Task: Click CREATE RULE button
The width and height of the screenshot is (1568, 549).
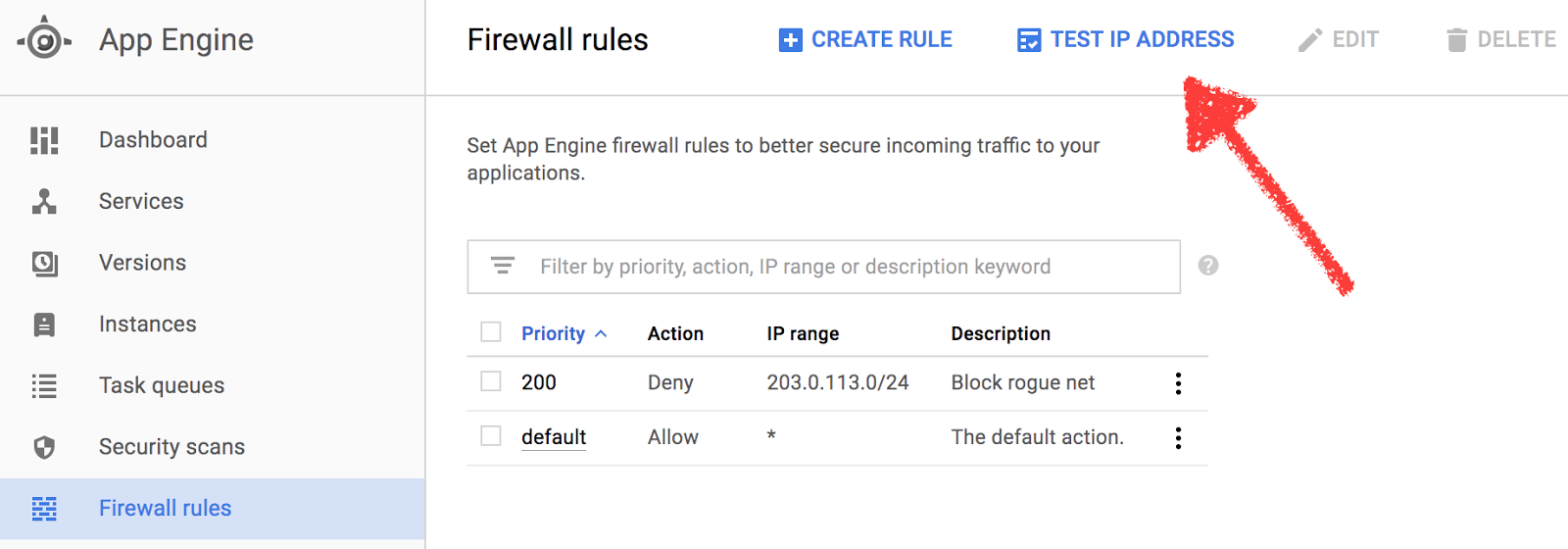Action: coord(865,39)
